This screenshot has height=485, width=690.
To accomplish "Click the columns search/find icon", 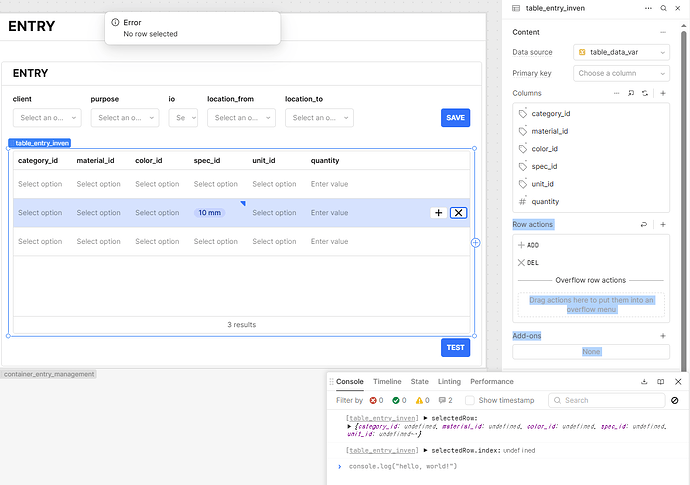I will 631,93.
